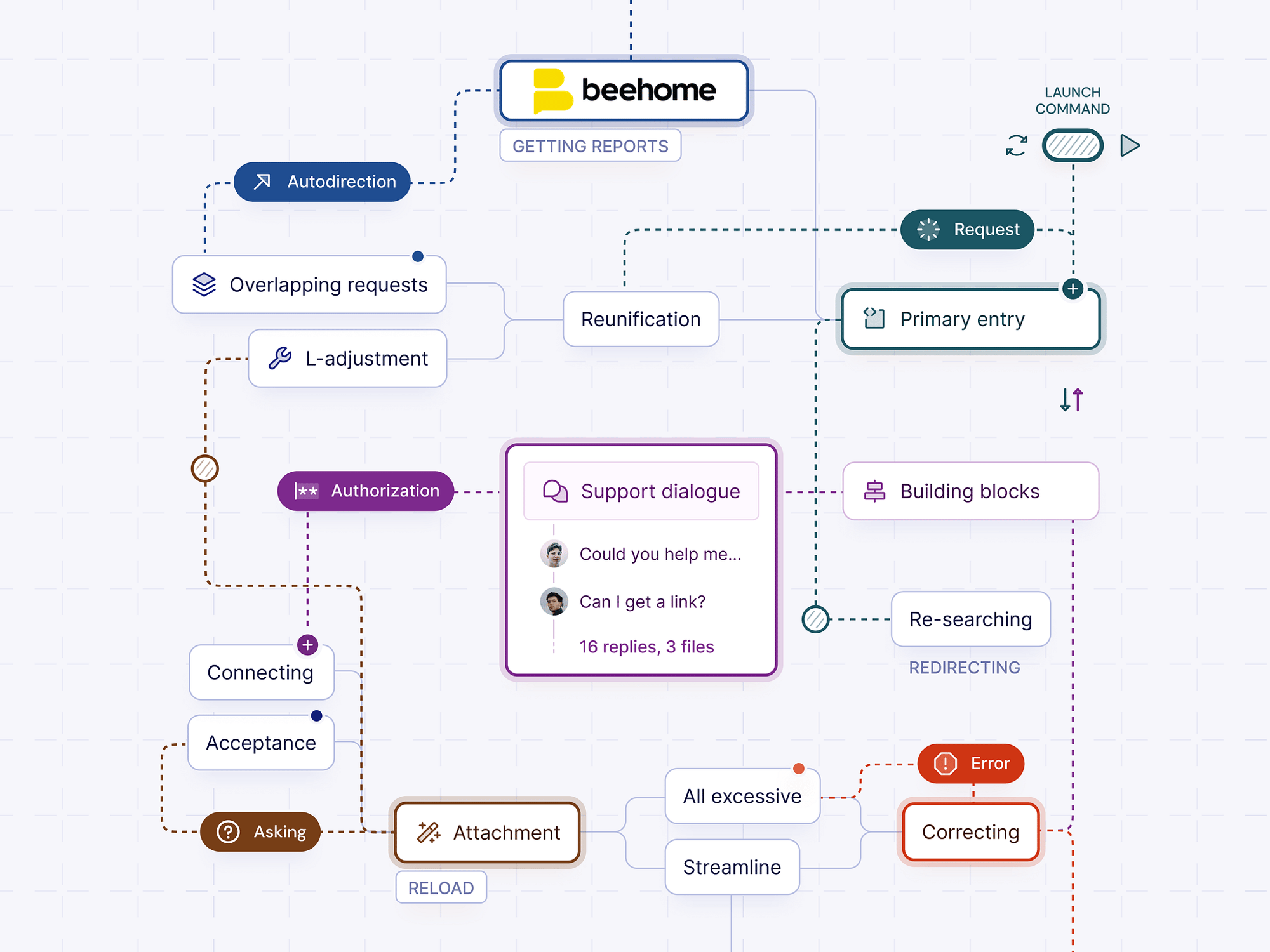
Task: Open the Reunification node
Action: coord(641,319)
